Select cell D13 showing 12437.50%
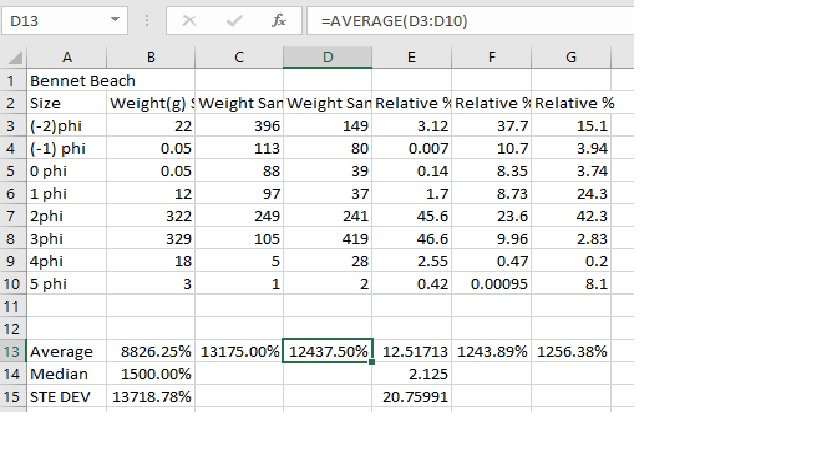 pyautogui.click(x=328, y=351)
